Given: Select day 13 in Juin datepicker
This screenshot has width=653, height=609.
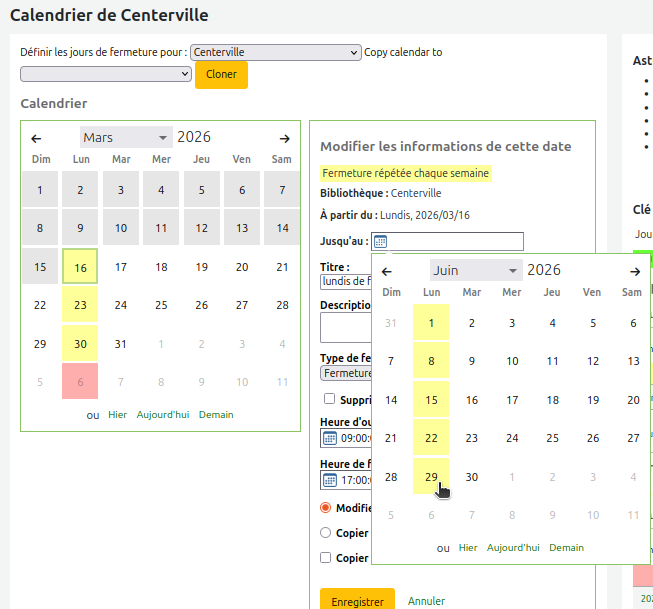Looking at the screenshot, I should click(x=633, y=361).
